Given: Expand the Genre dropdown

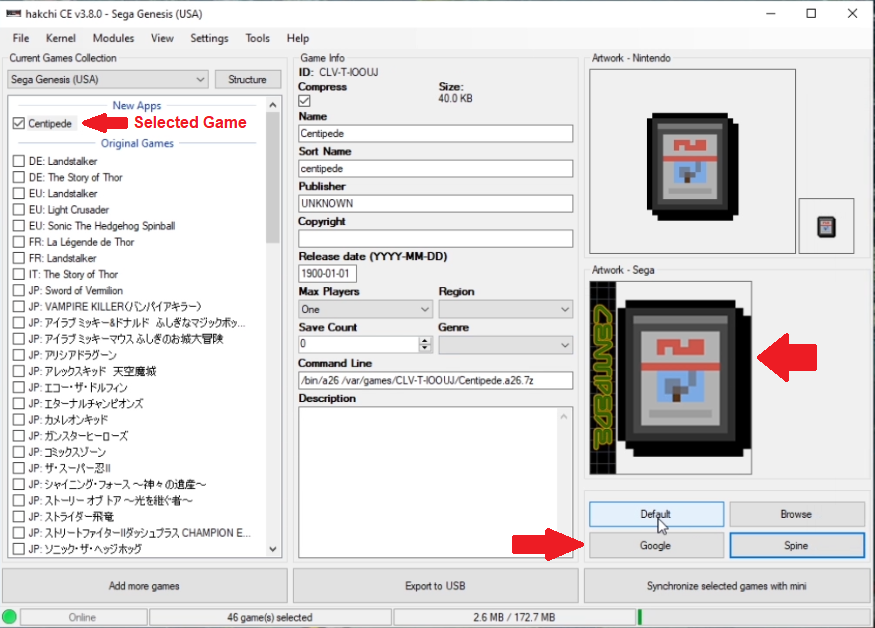Looking at the screenshot, I should point(506,346).
